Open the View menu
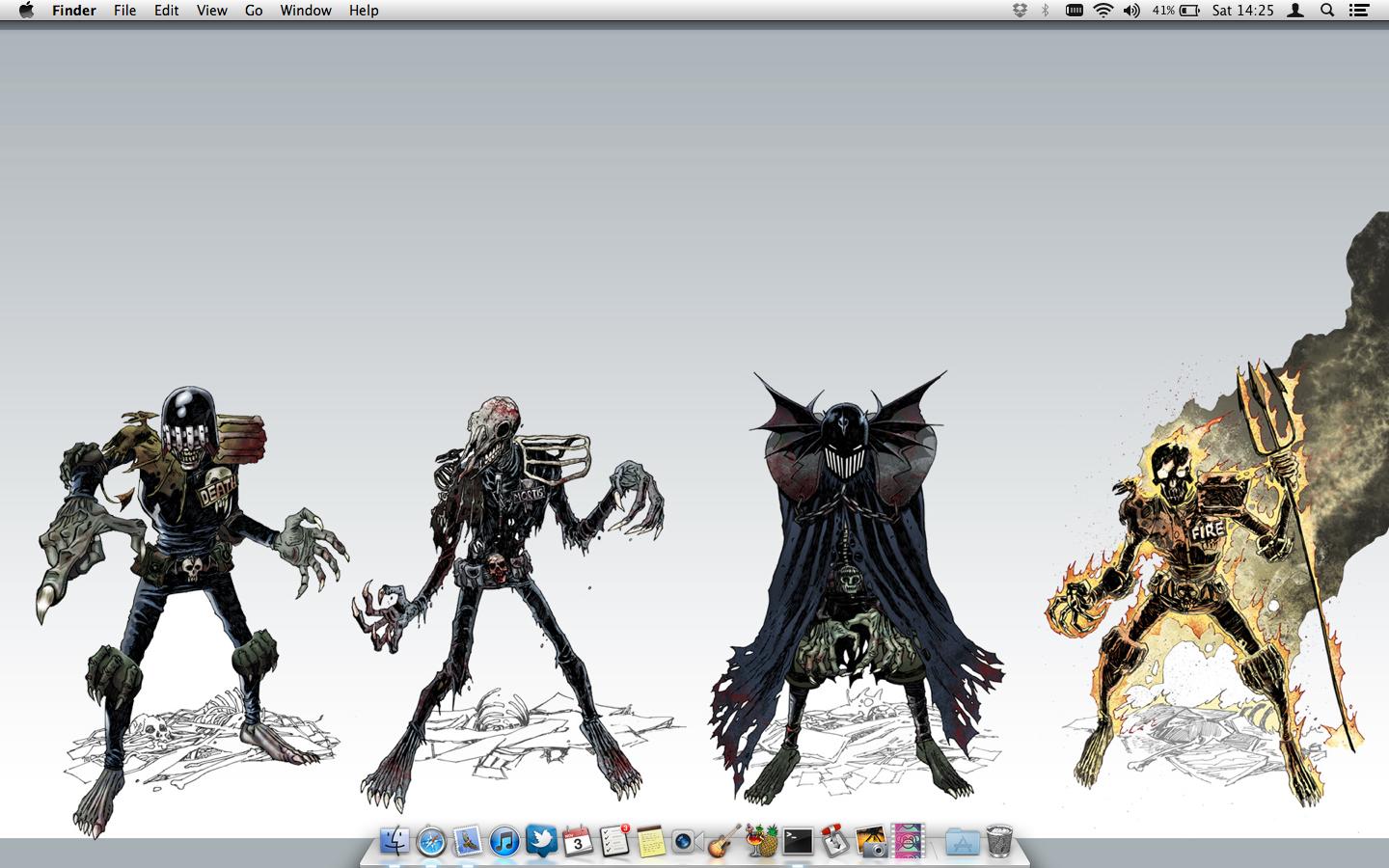This screenshot has height=868, width=1389. (x=211, y=11)
